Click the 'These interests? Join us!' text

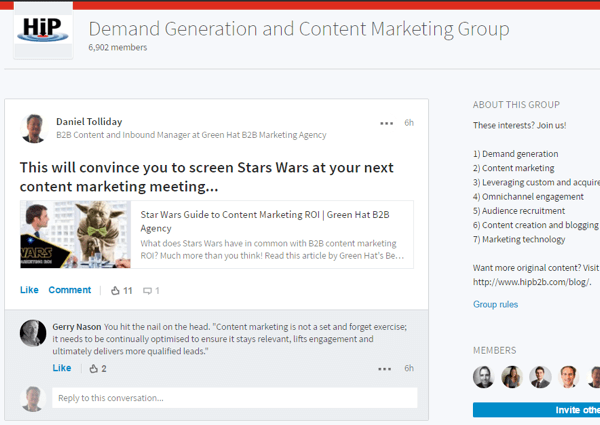coord(519,125)
